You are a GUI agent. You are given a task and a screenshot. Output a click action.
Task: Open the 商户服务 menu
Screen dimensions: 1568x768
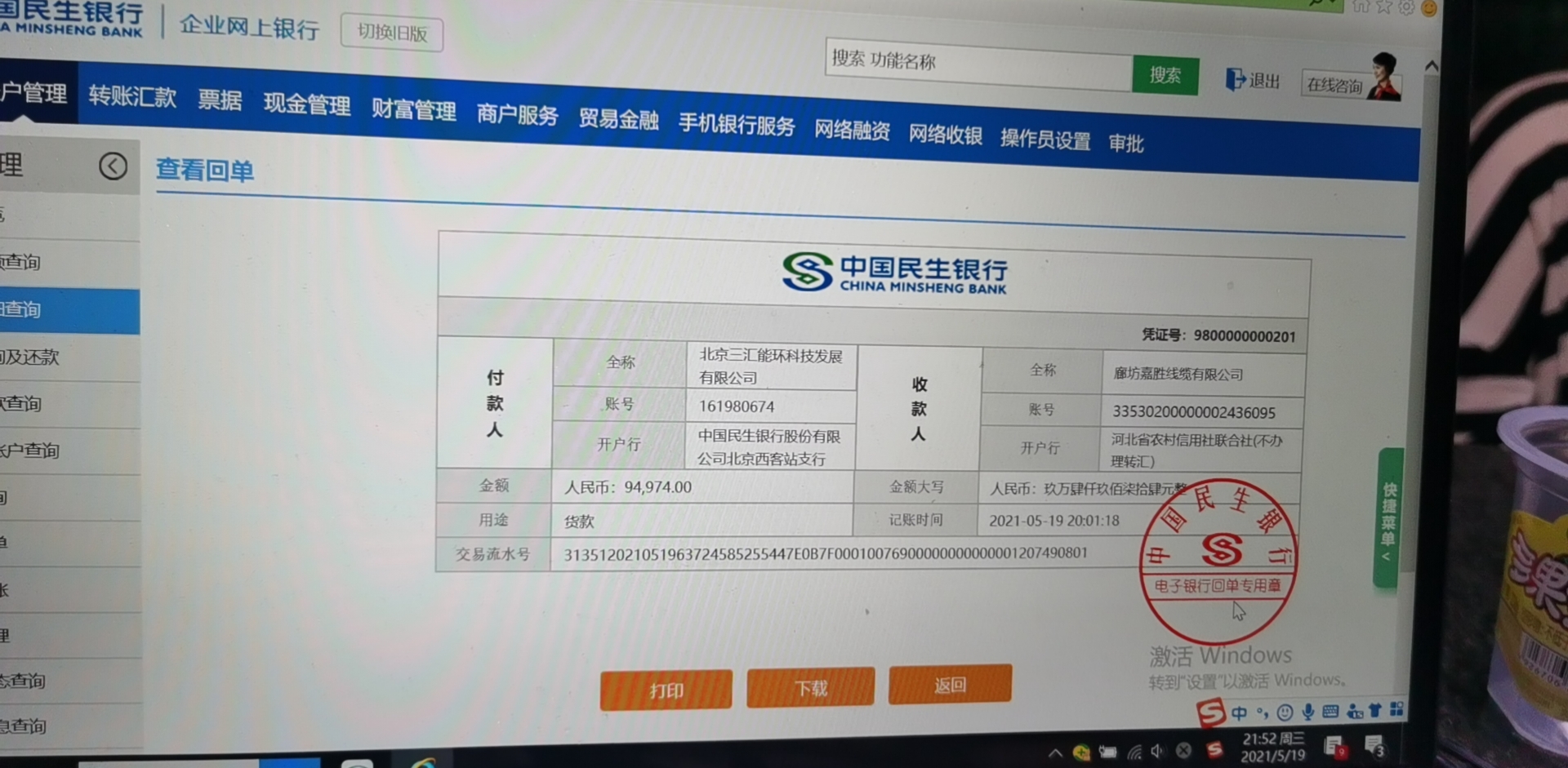tap(517, 114)
